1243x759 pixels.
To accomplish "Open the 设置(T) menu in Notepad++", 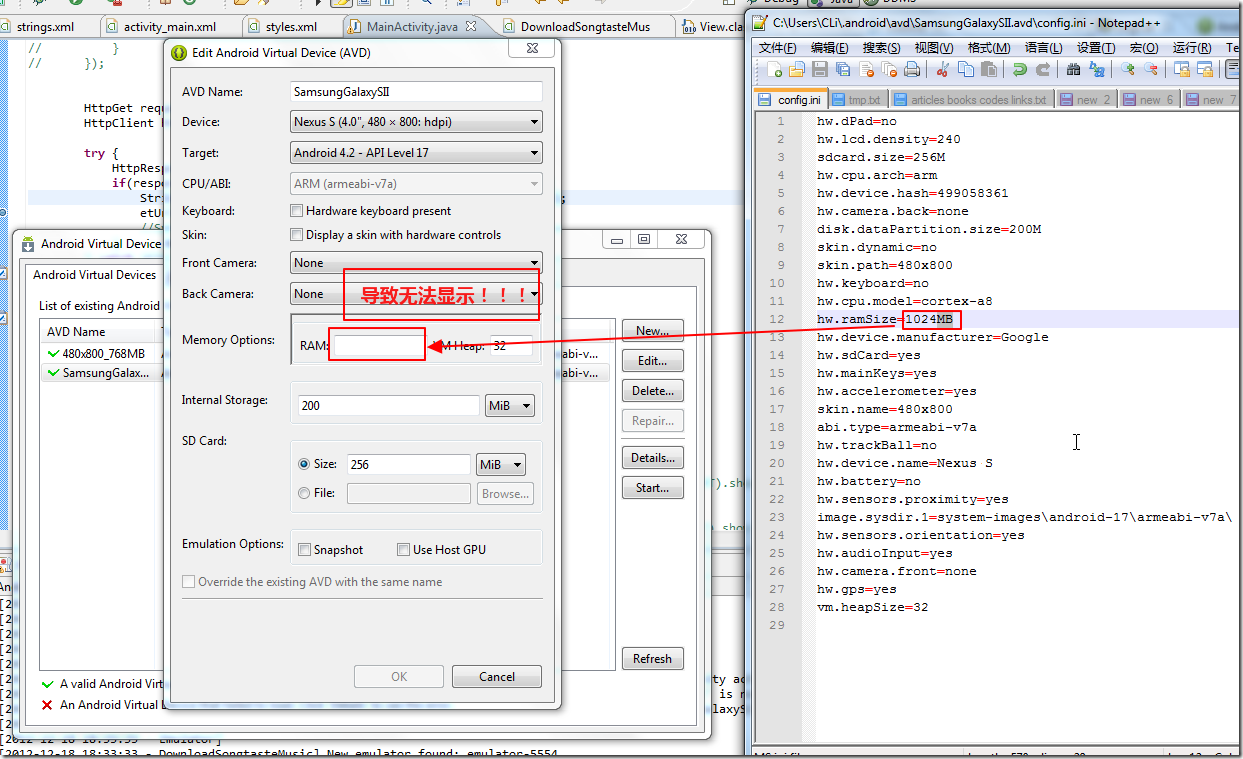I will (x=1096, y=48).
